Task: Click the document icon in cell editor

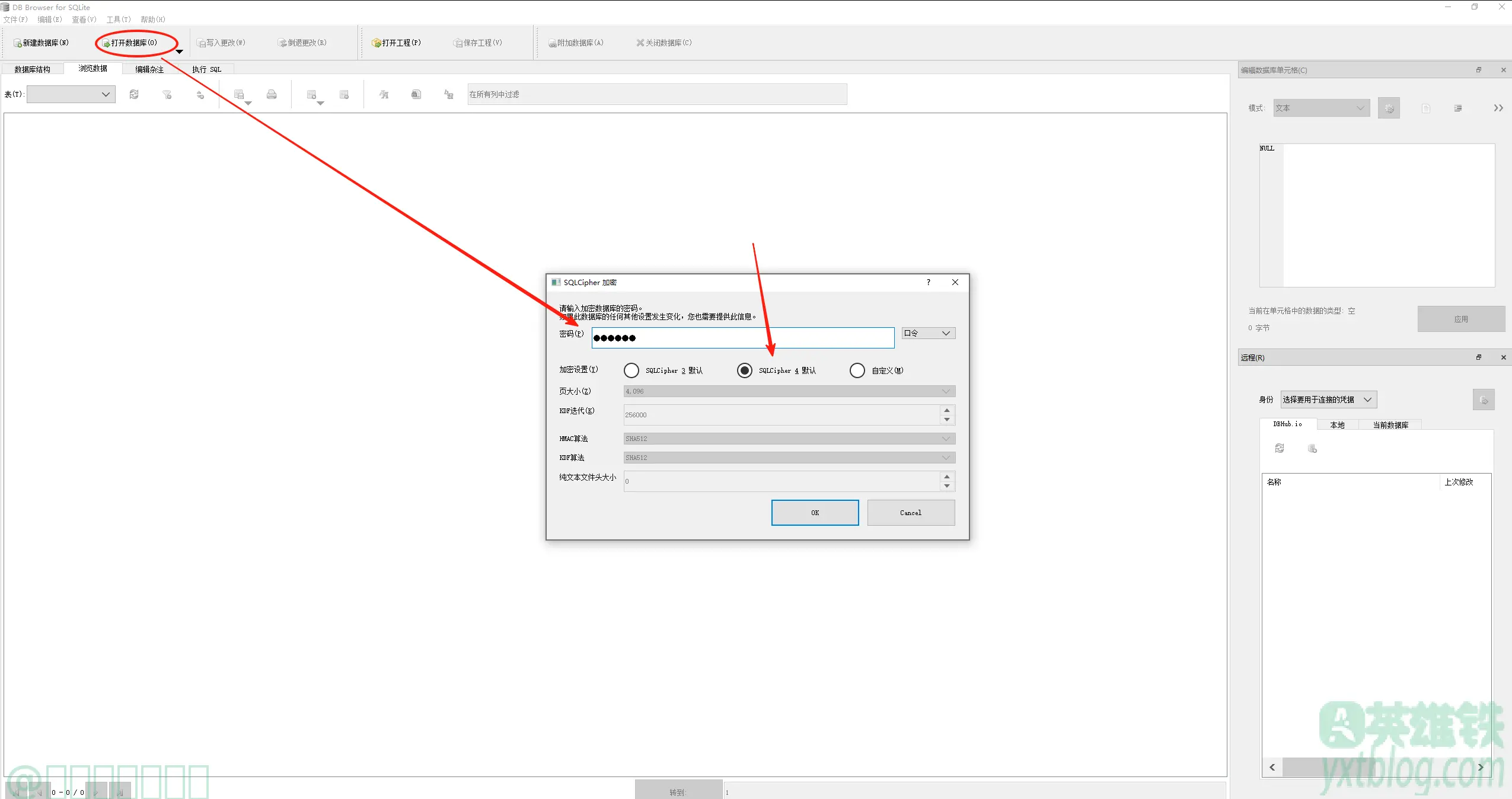Action: point(1426,108)
